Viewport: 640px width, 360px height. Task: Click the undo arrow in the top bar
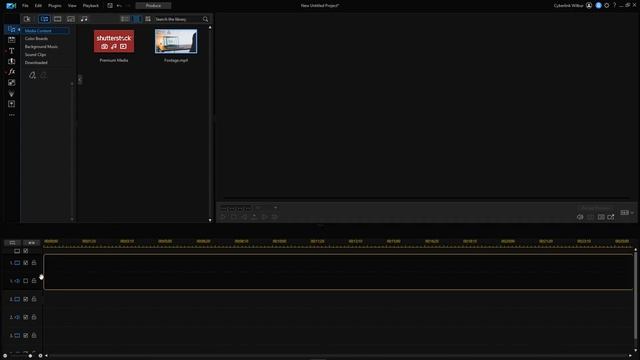click(x=119, y=6)
